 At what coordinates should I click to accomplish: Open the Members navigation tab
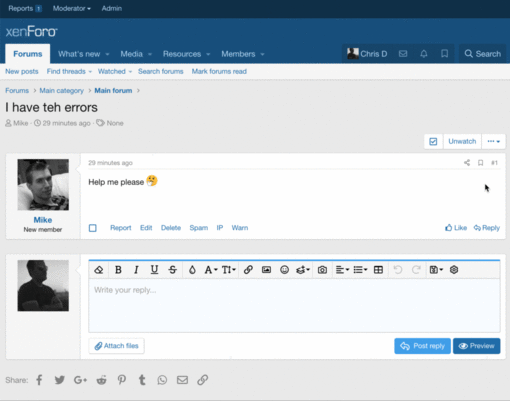[243, 54]
